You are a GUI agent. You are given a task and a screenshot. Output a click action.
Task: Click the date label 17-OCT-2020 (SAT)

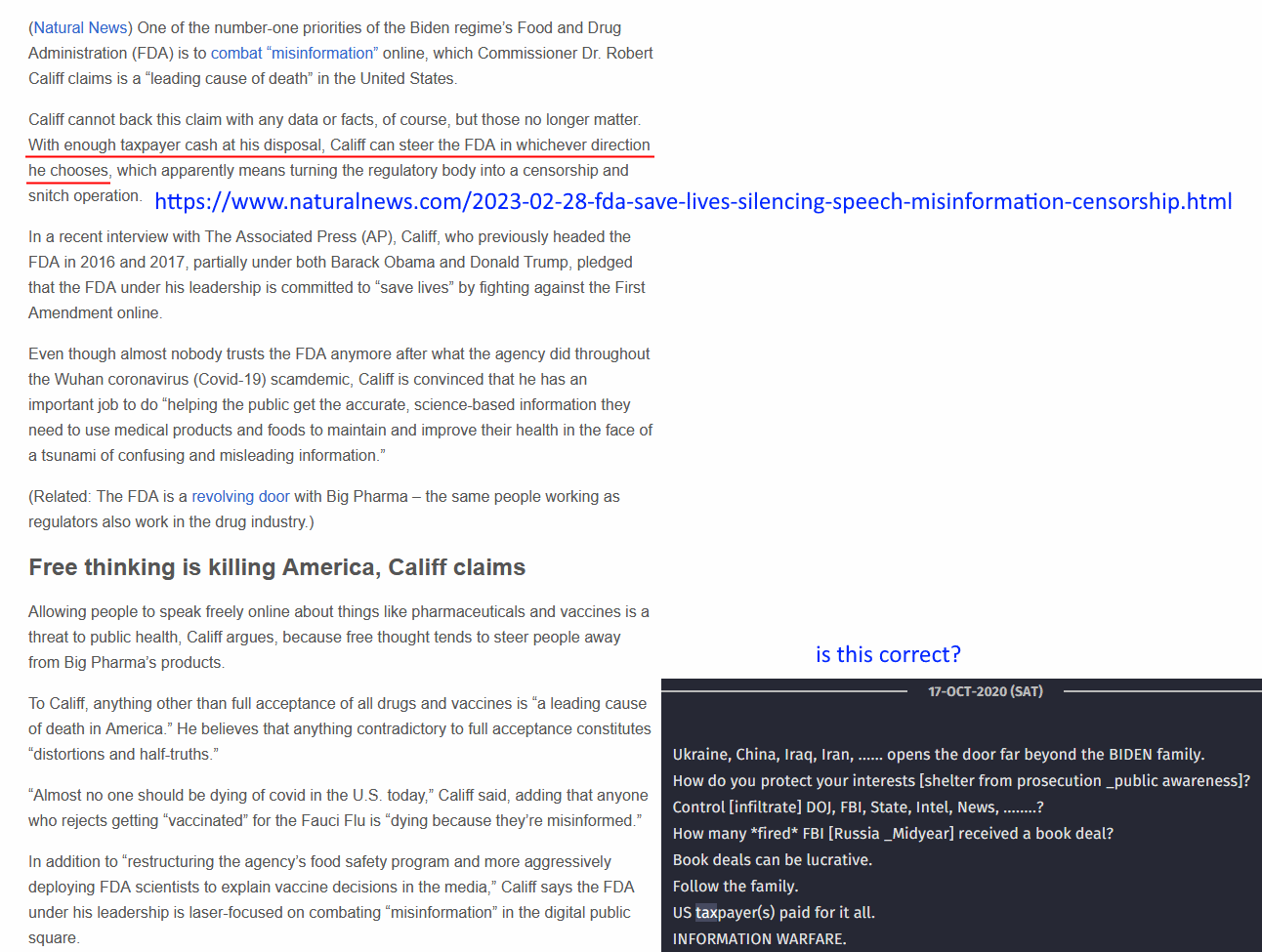(x=986, y=691)
